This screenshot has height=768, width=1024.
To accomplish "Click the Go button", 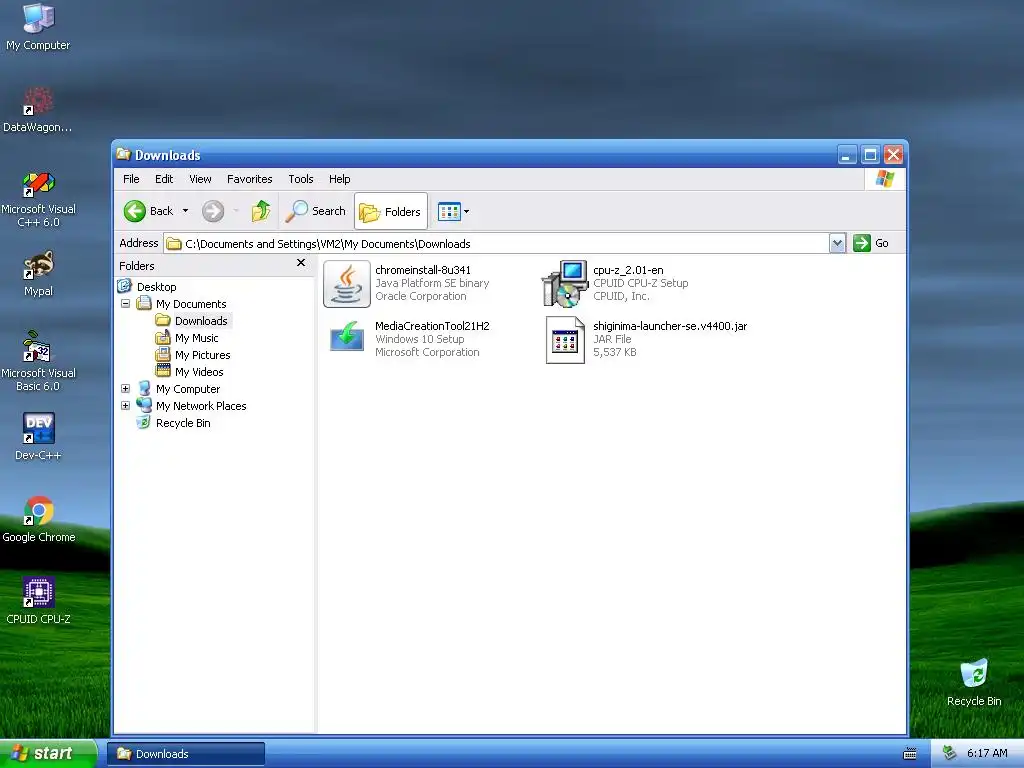I will coord(871,244).
